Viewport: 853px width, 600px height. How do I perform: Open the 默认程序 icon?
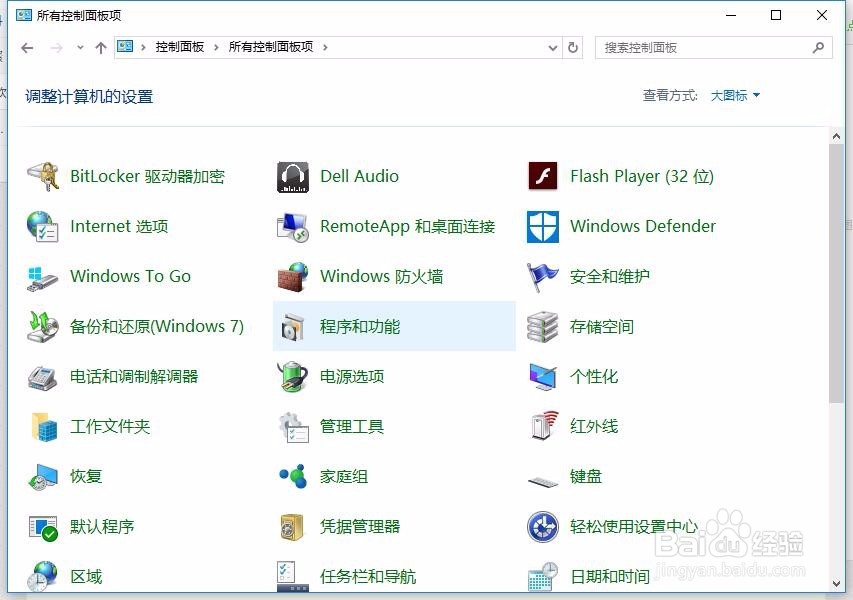click(43, 528)
